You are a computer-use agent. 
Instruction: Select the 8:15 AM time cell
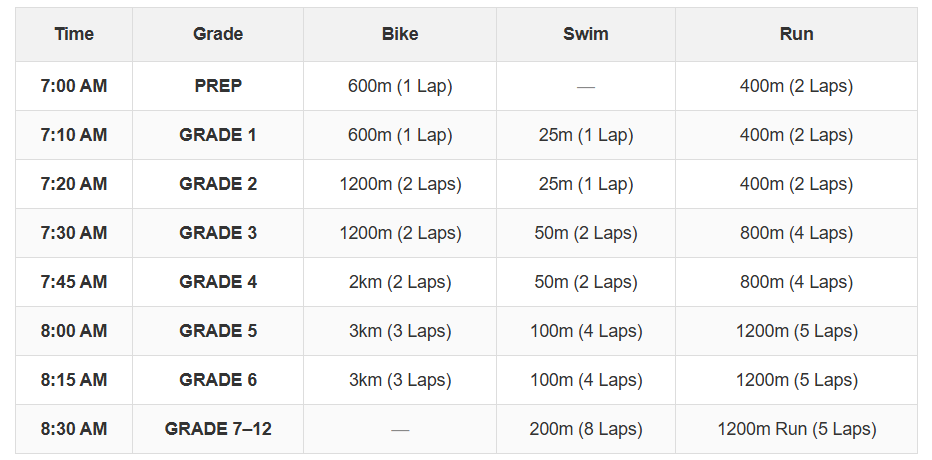point(74,380)
